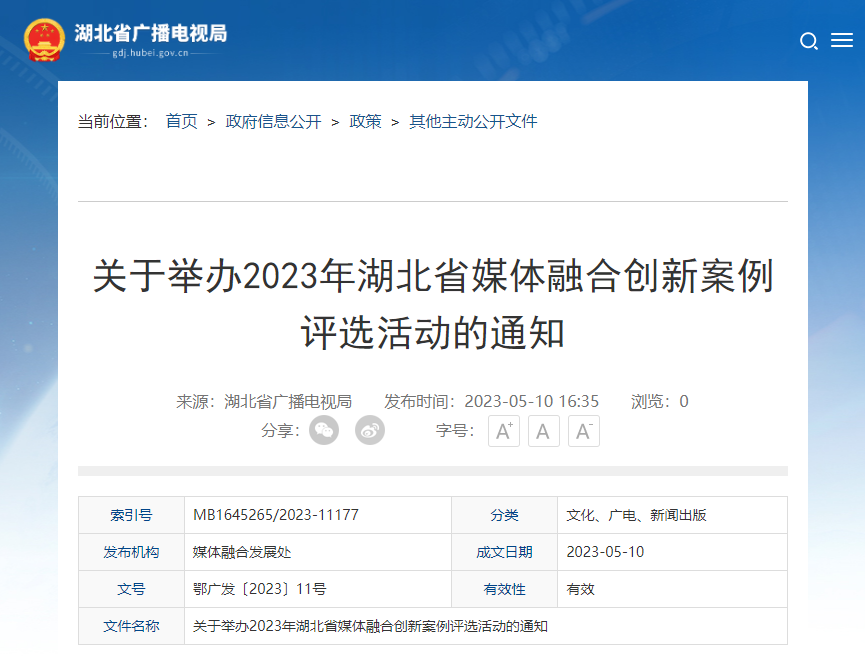865x670 pixels.
Task: Open the hamburger menu icon
Action: tap(842, 41)
